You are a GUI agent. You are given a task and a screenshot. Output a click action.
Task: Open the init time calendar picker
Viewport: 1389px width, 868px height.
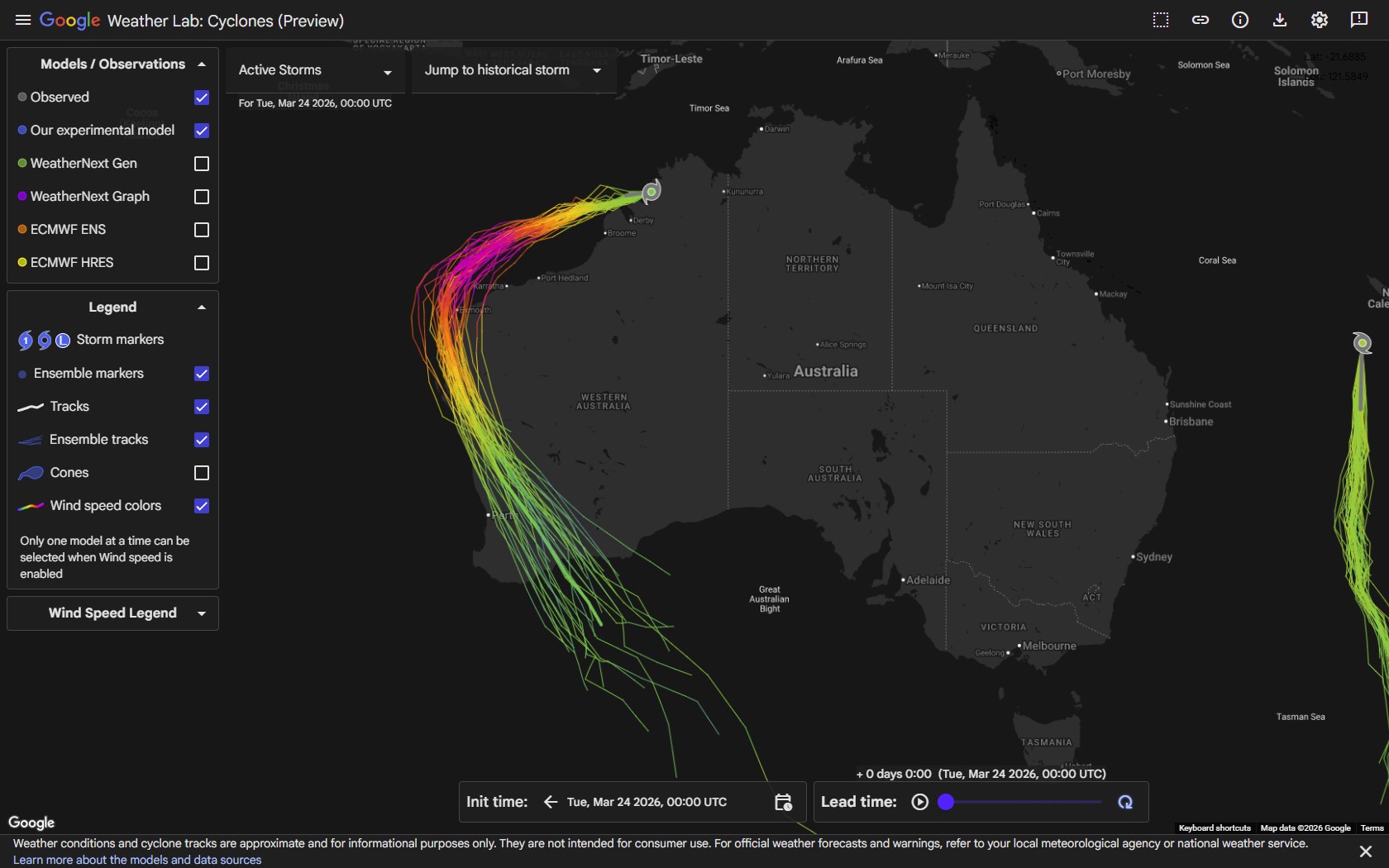[x=783, y=802]
